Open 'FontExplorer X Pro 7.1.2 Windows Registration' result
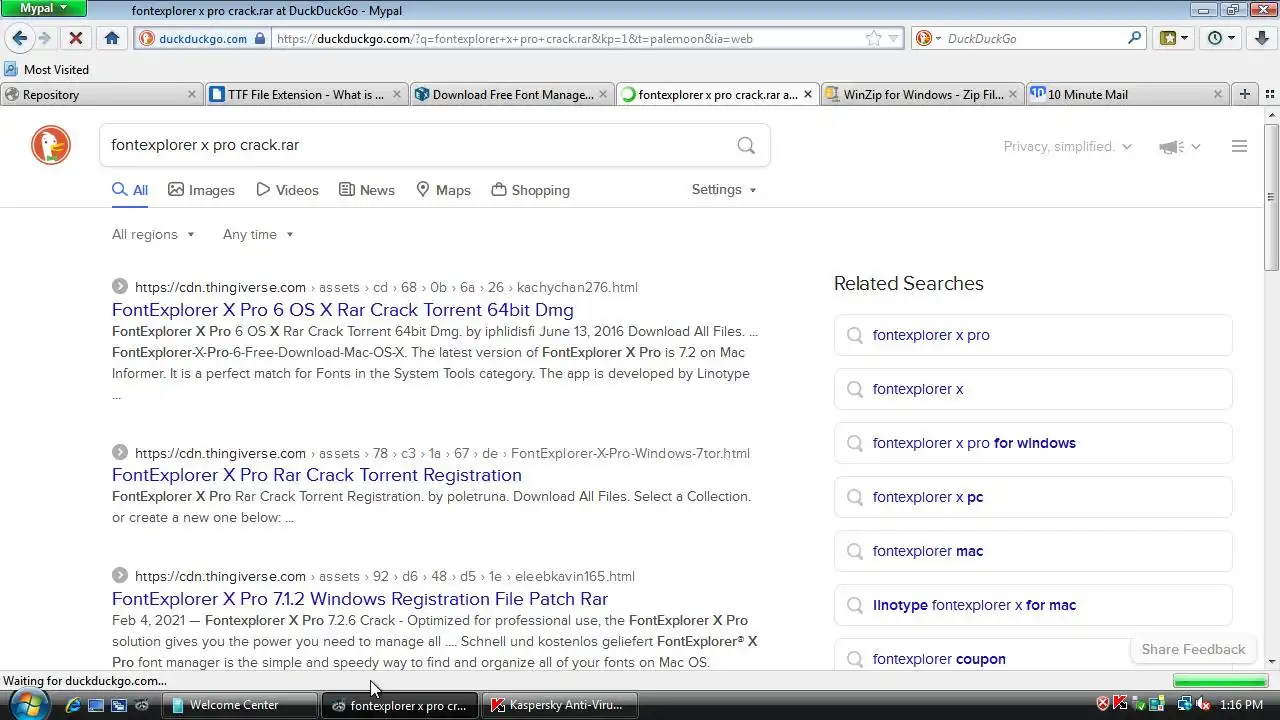Screen dimensions: 1280x720 [360, 599]
